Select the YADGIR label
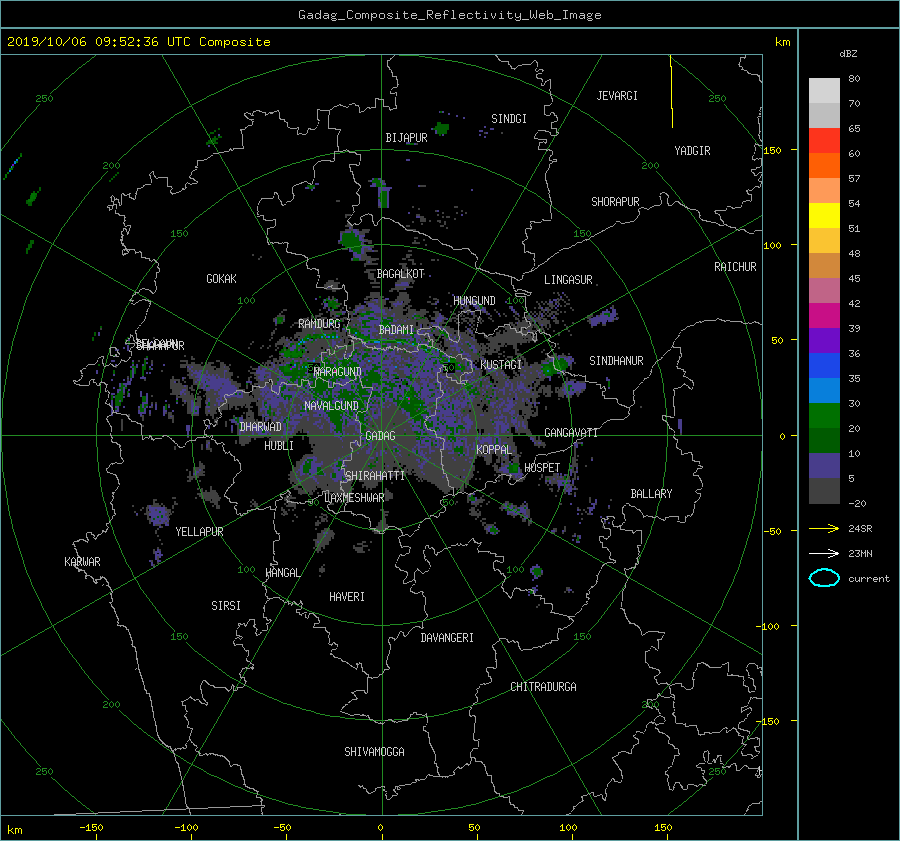The image size is (900, 841). pyautogui.click(x=692, y=151)
